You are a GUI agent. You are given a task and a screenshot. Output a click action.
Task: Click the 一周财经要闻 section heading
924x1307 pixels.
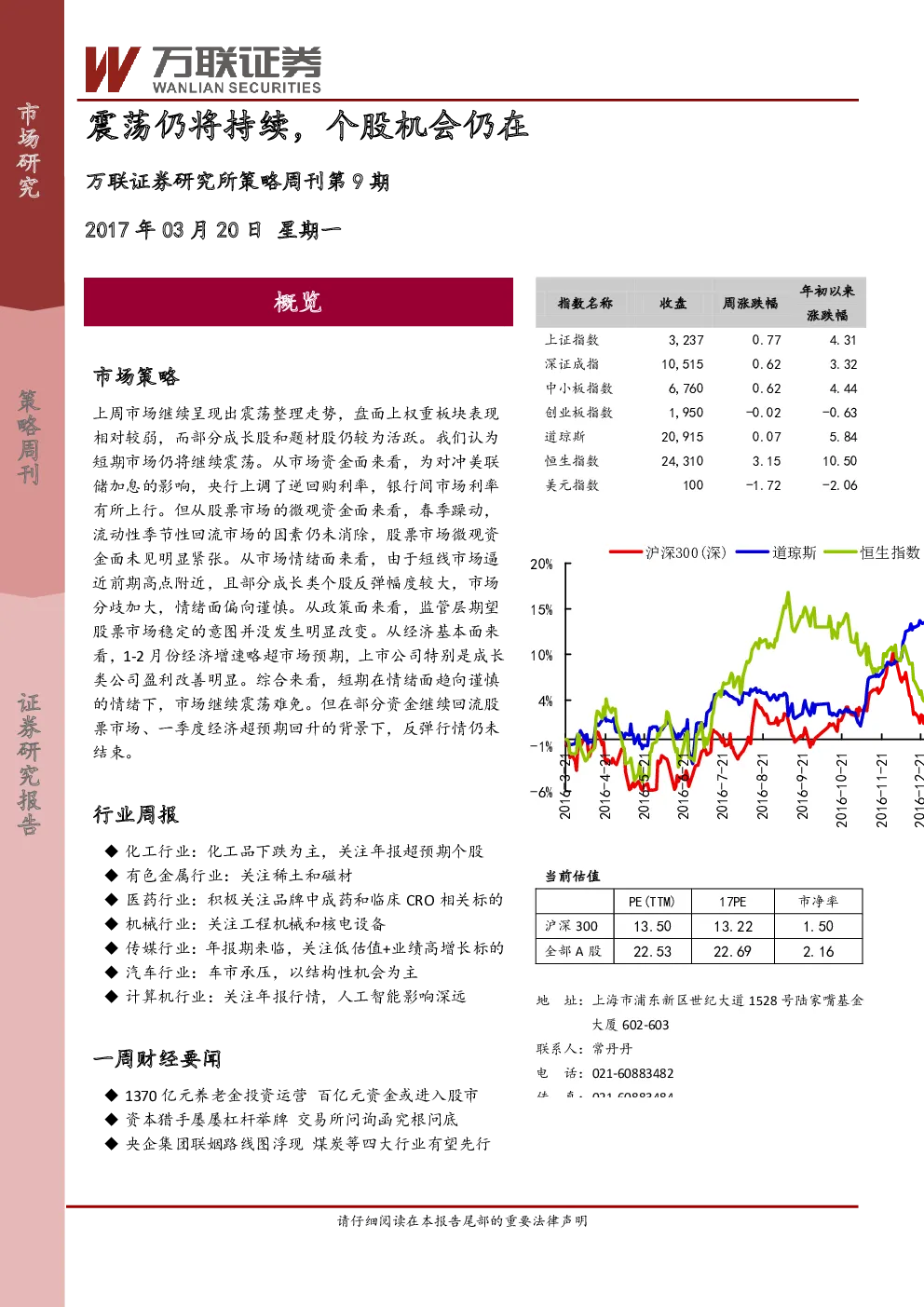[157, 1059]
